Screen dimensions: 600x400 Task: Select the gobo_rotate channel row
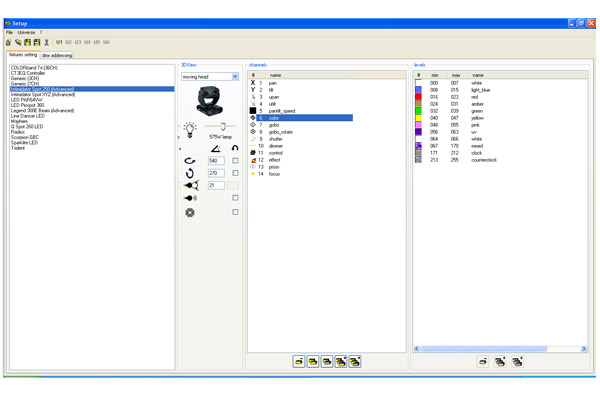pyautogui.click(x=280, y=132)
